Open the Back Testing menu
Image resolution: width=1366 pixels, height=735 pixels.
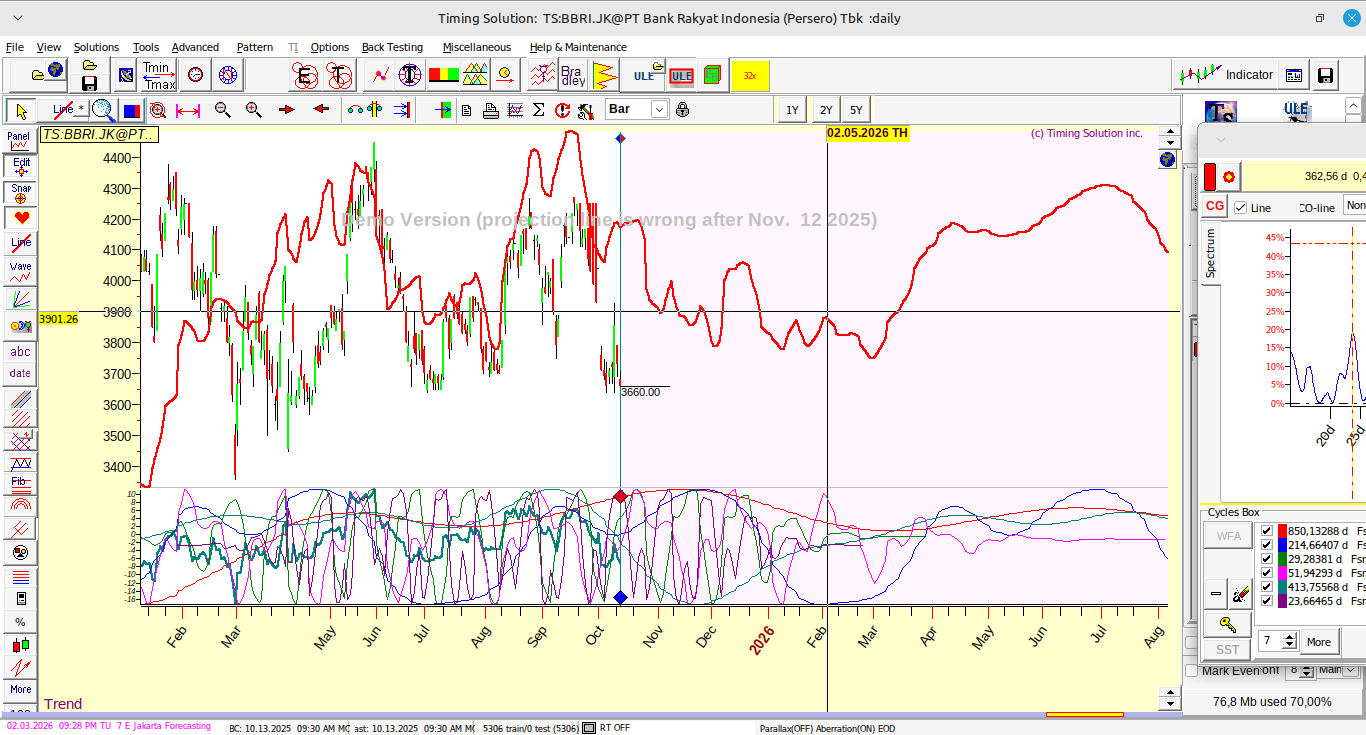pyautogui.click(x=392, y=47)
